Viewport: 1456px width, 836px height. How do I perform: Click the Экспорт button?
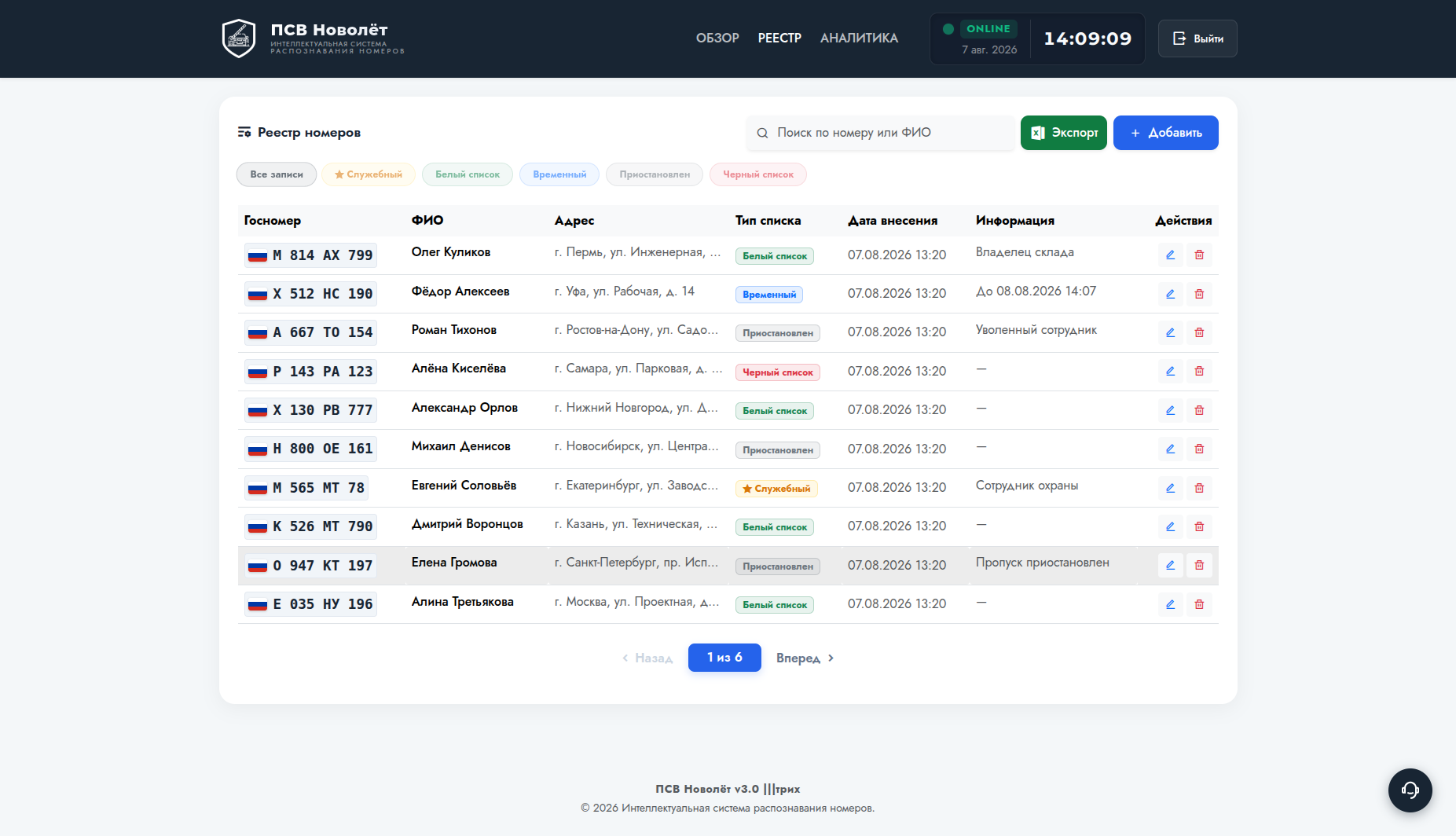pyautogui.click(x=1064, y=133)
